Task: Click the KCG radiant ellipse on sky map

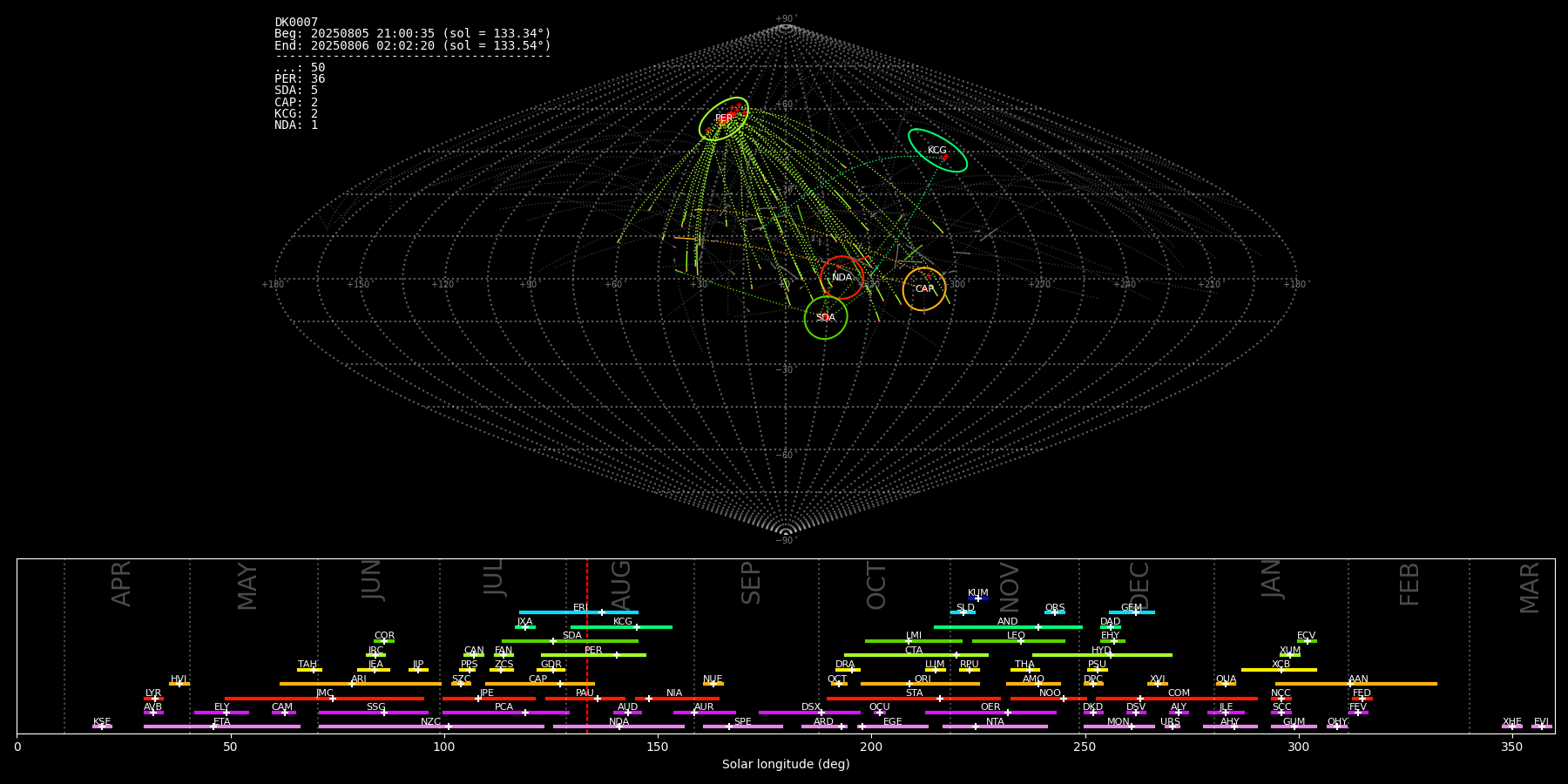Action: [x=937, y=150]
